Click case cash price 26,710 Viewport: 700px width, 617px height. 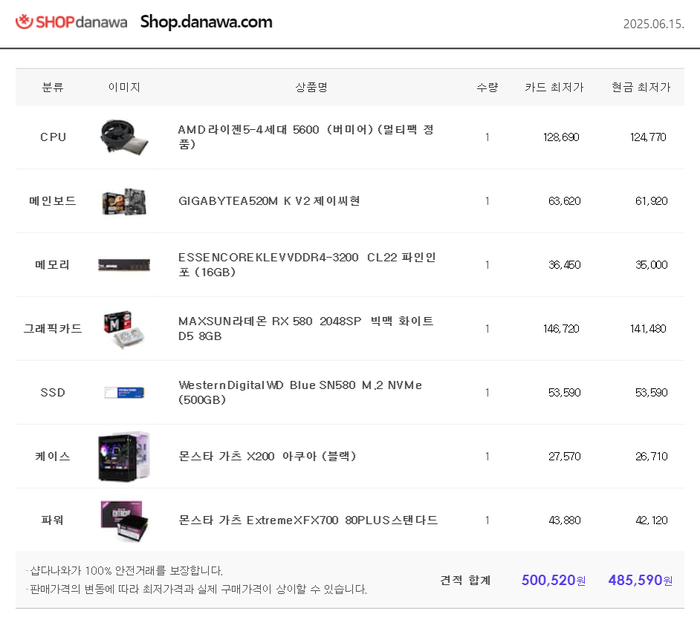click(x=651, y=456)
